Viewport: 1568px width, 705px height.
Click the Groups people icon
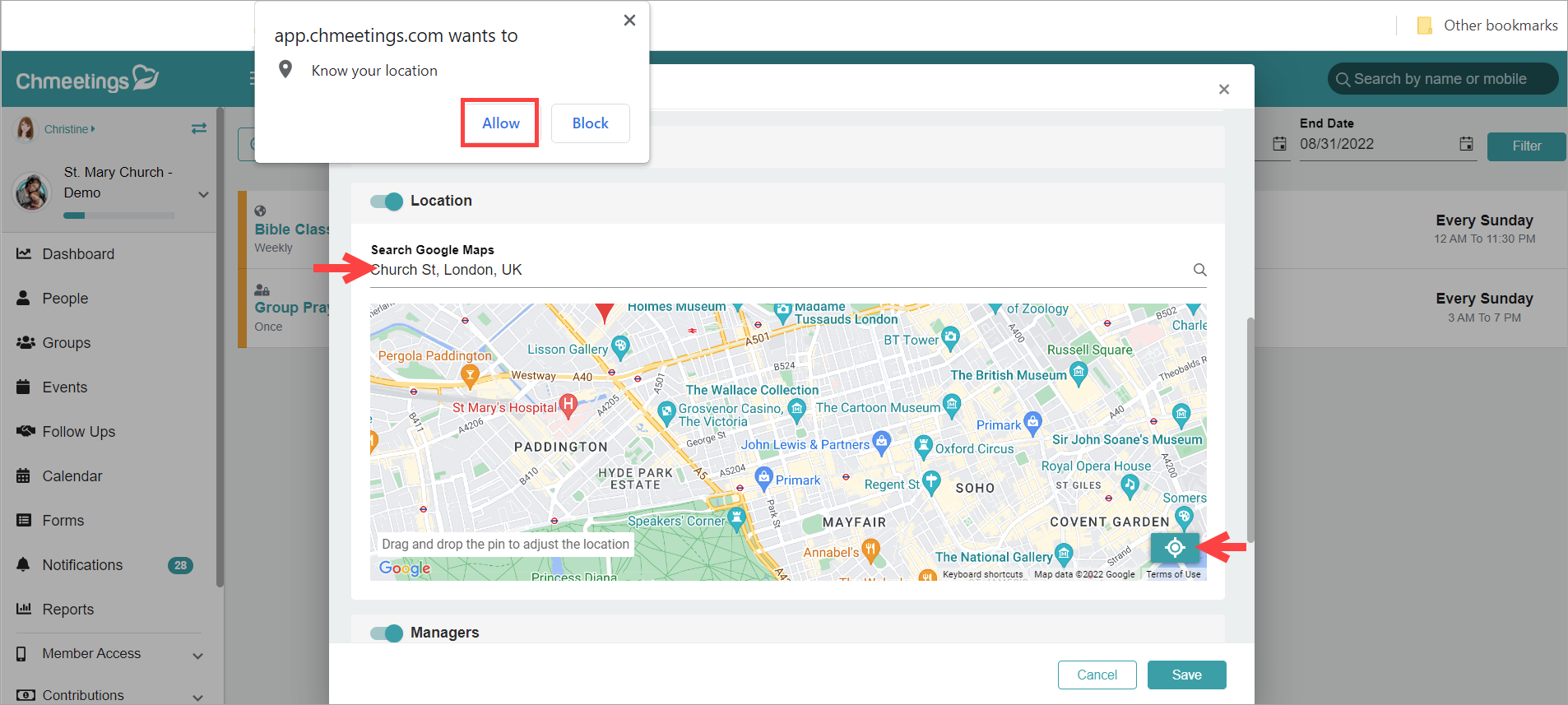(x=26, y=342)
